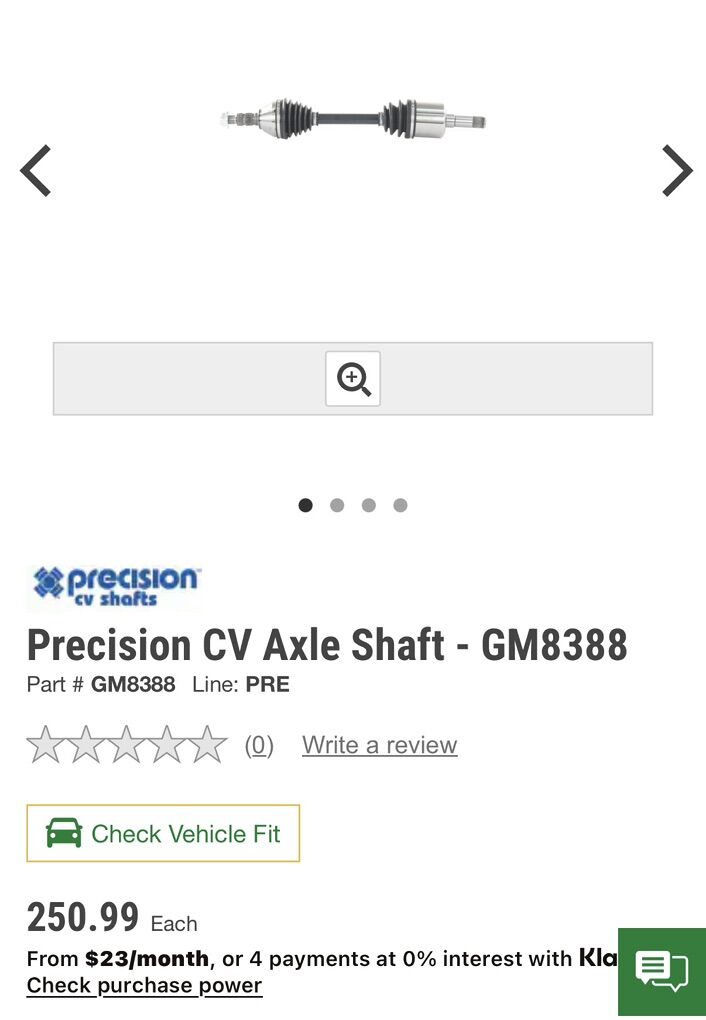Select the first carousel dot
Viewport: 706px width, 1020px height.
(306, 505)
